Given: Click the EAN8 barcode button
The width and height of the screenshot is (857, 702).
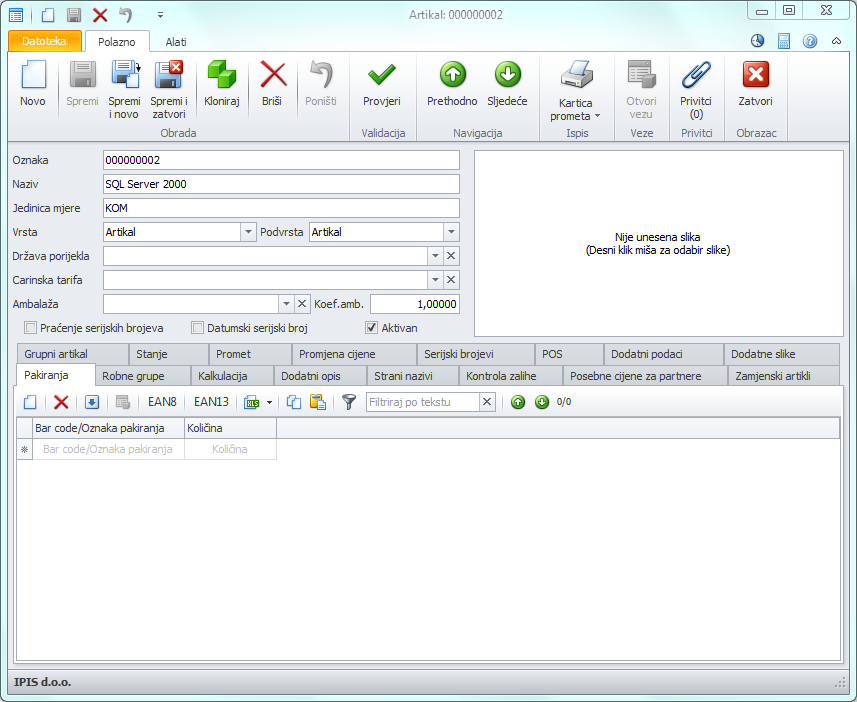Looking at the screenshot, I should click(162, 402).
